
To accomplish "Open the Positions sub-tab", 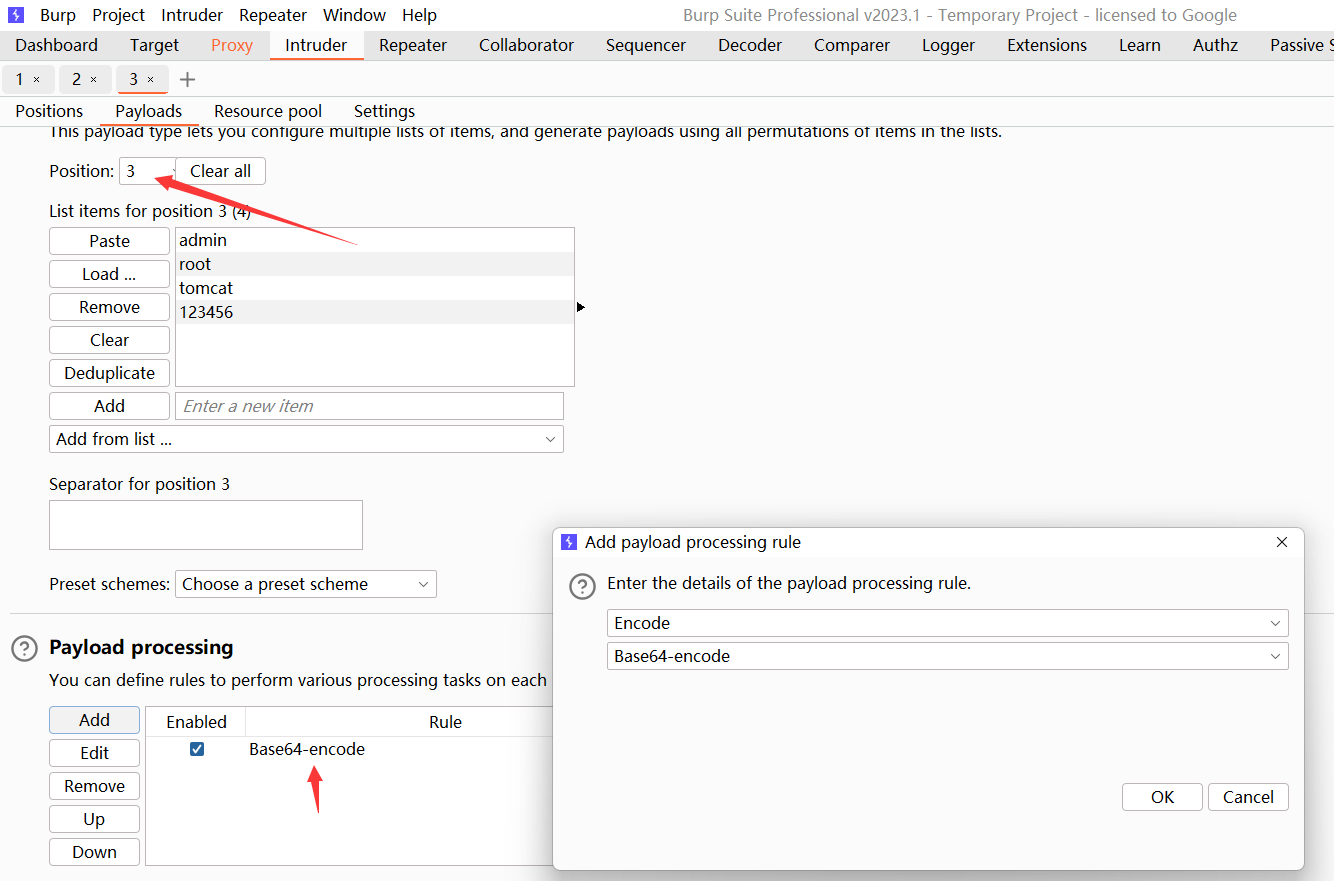I will (49, 111).
